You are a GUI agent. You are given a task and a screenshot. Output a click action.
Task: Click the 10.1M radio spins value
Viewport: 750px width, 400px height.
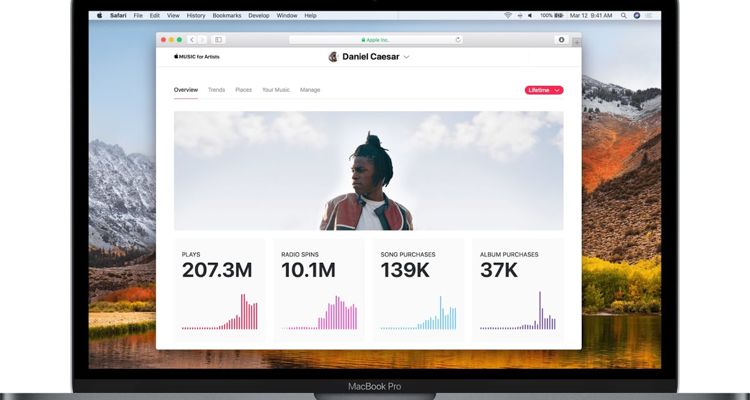(308, 270)
